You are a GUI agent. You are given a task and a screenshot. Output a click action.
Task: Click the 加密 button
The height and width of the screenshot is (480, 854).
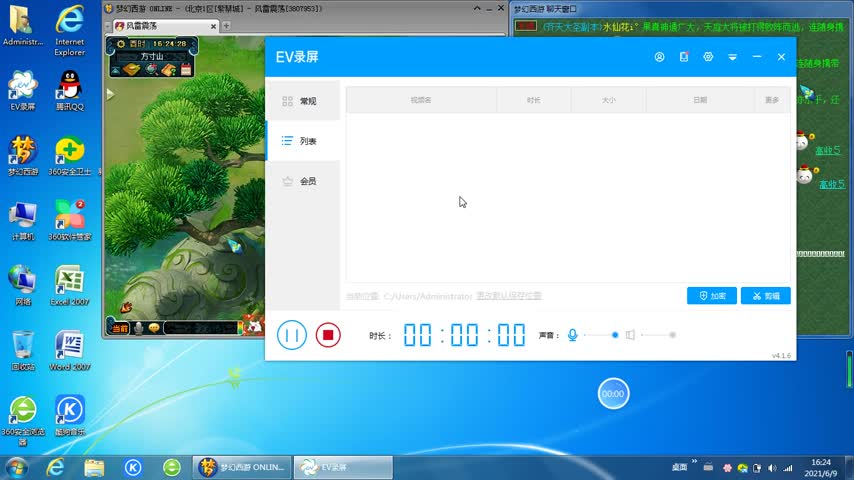tap(712, 296)
